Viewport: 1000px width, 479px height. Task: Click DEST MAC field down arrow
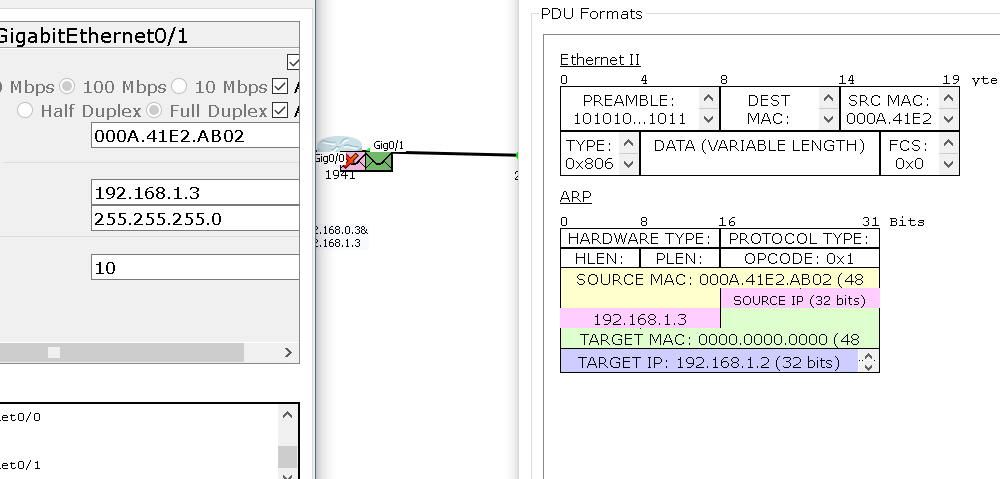point(828,119)
